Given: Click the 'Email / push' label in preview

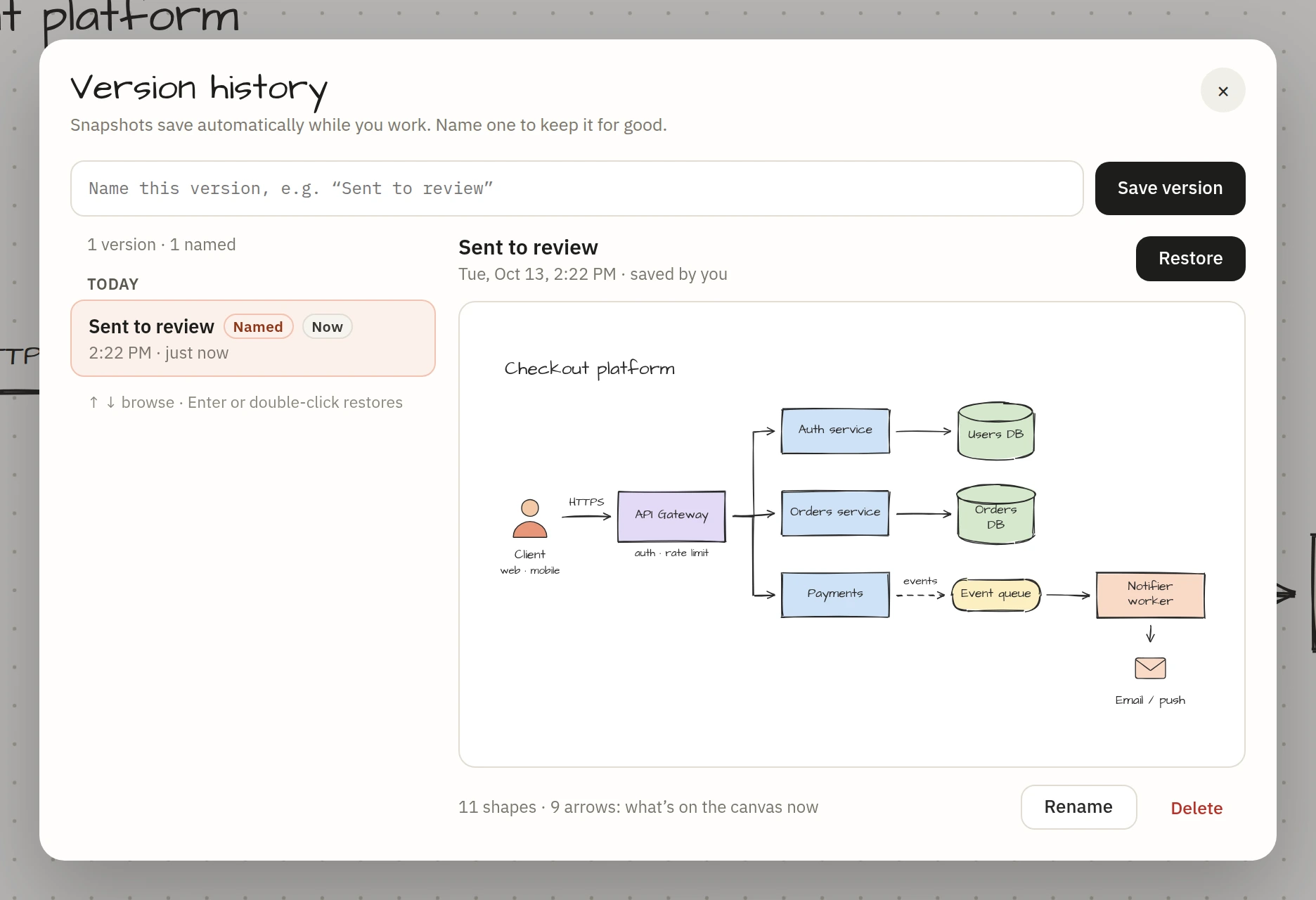Looking at the screenshot, I should coord(1150,700).
